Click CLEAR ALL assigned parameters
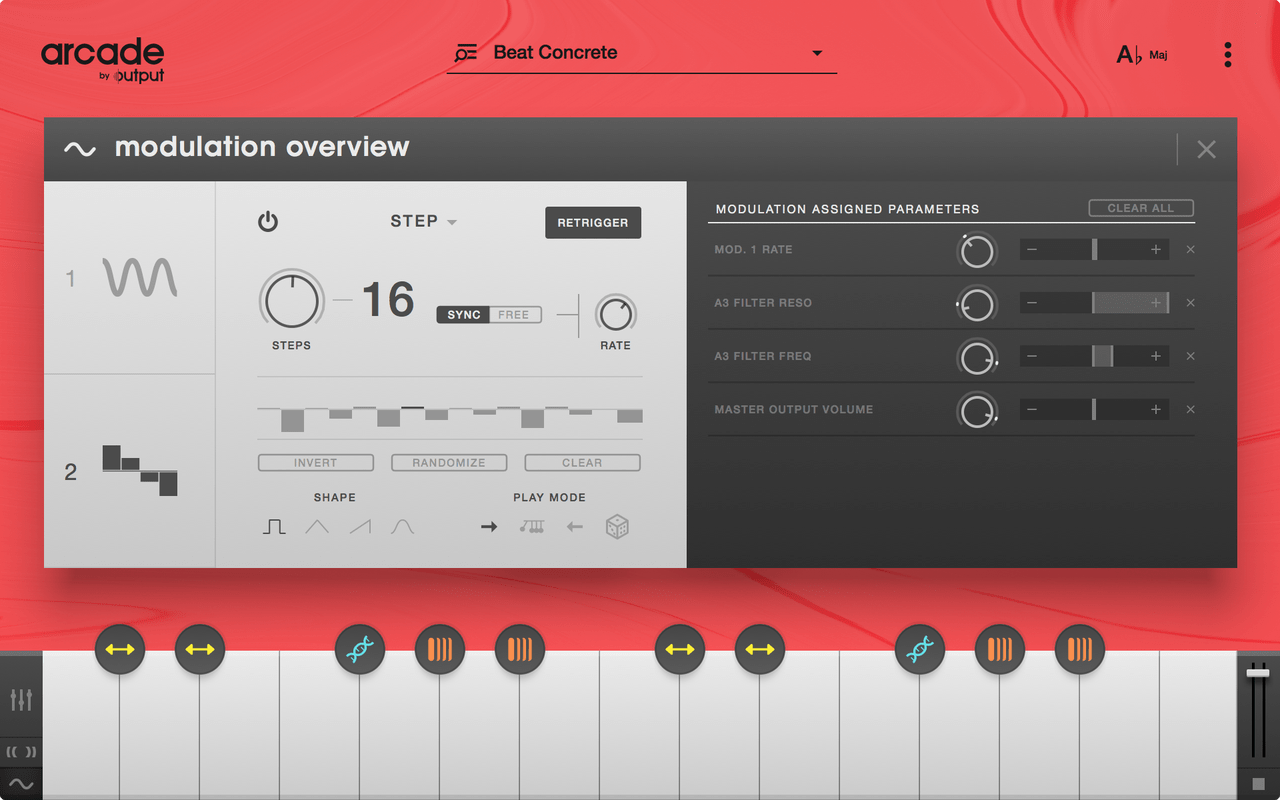 [1141, 208]
